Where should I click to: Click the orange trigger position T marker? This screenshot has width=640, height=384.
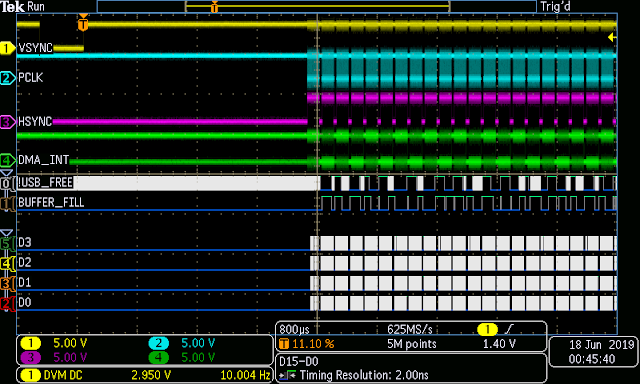point(83,23)
